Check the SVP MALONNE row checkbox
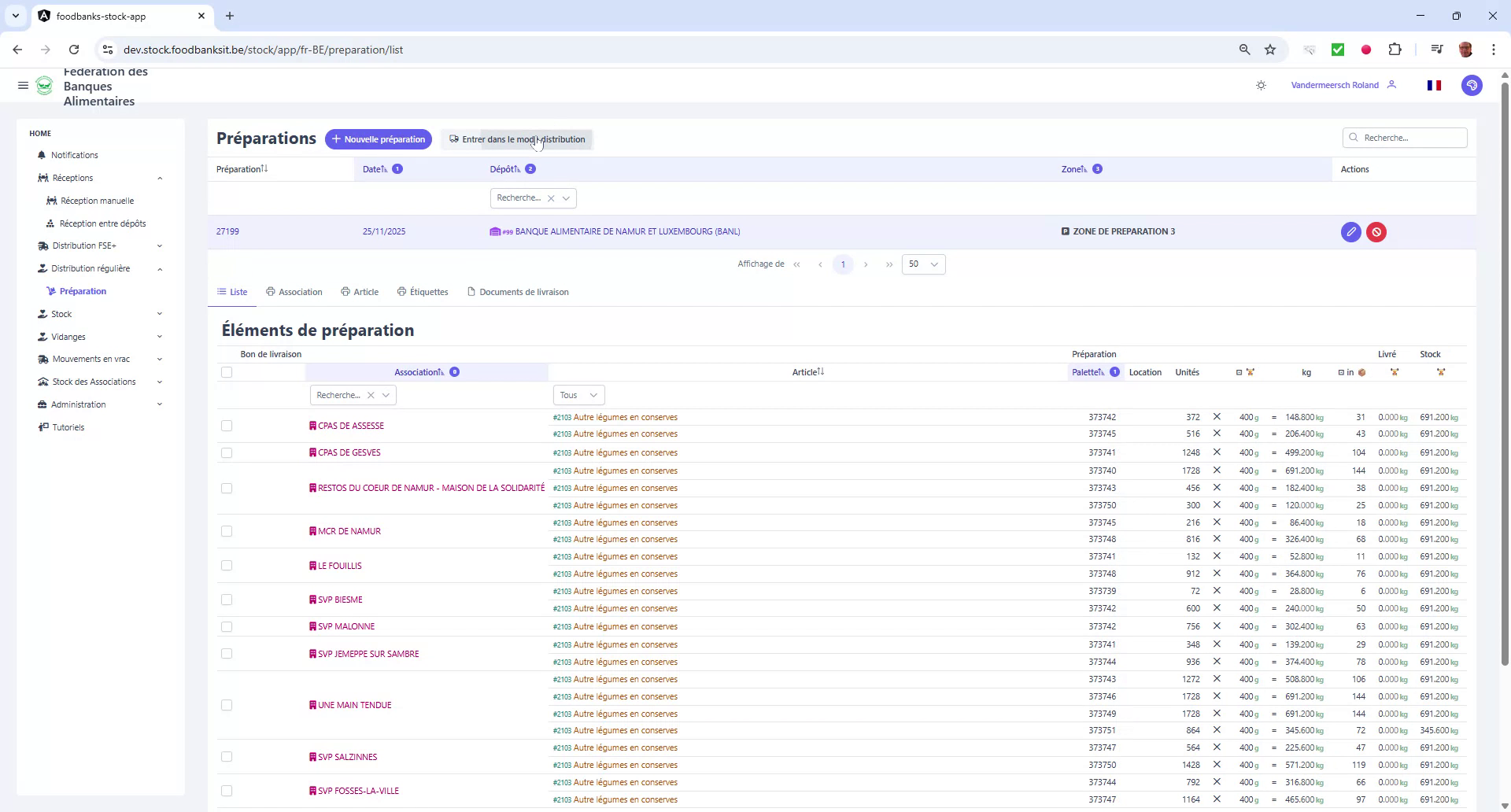1511x812 pixels. (227, 626)
